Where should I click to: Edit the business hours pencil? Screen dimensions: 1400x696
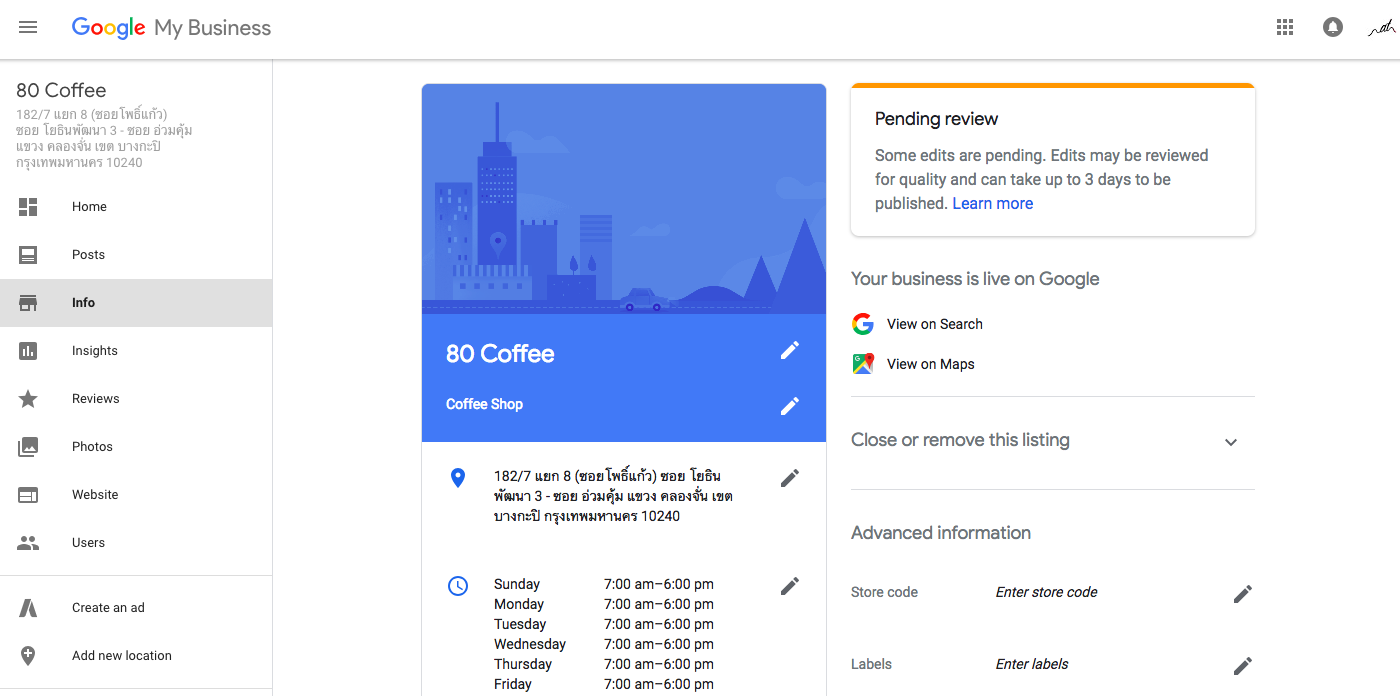(x=790, y=586)
